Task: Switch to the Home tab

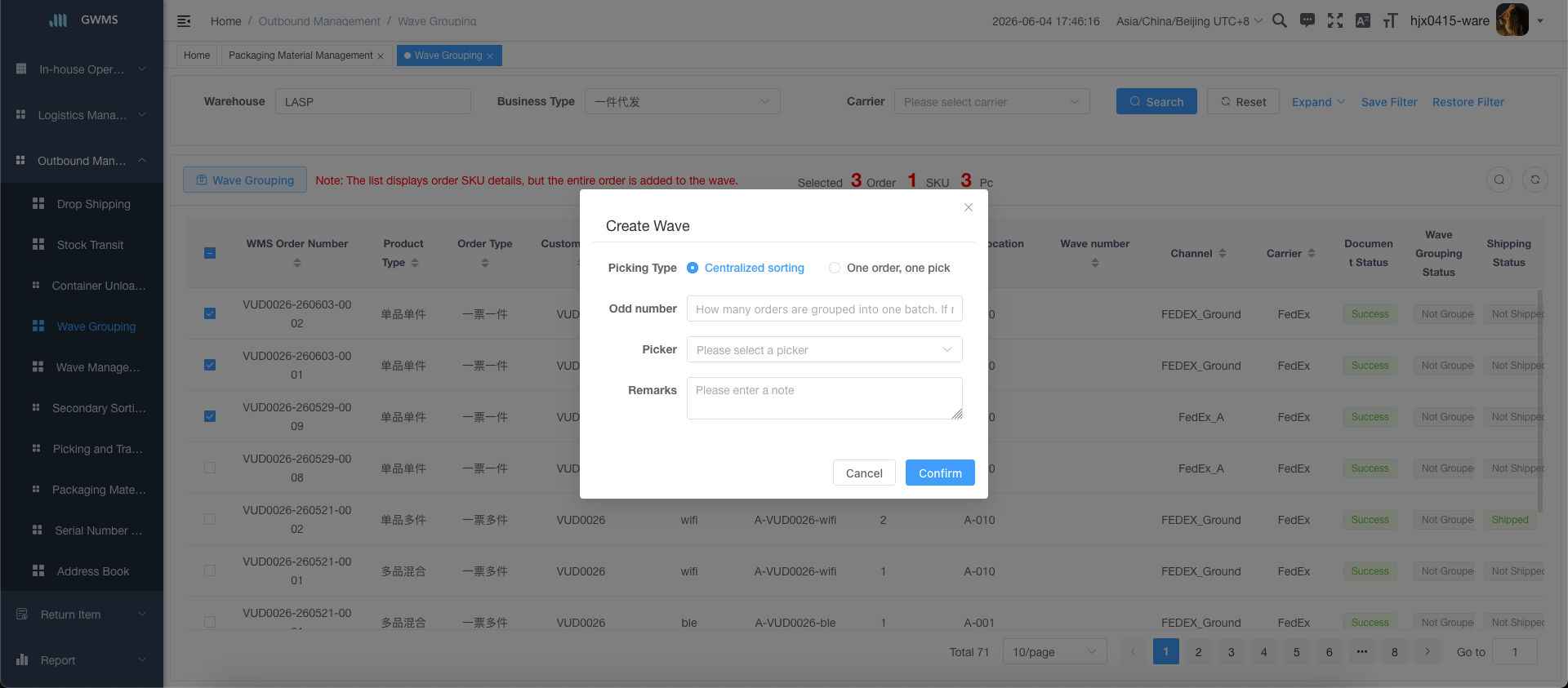Action: [x=197, y=55]
